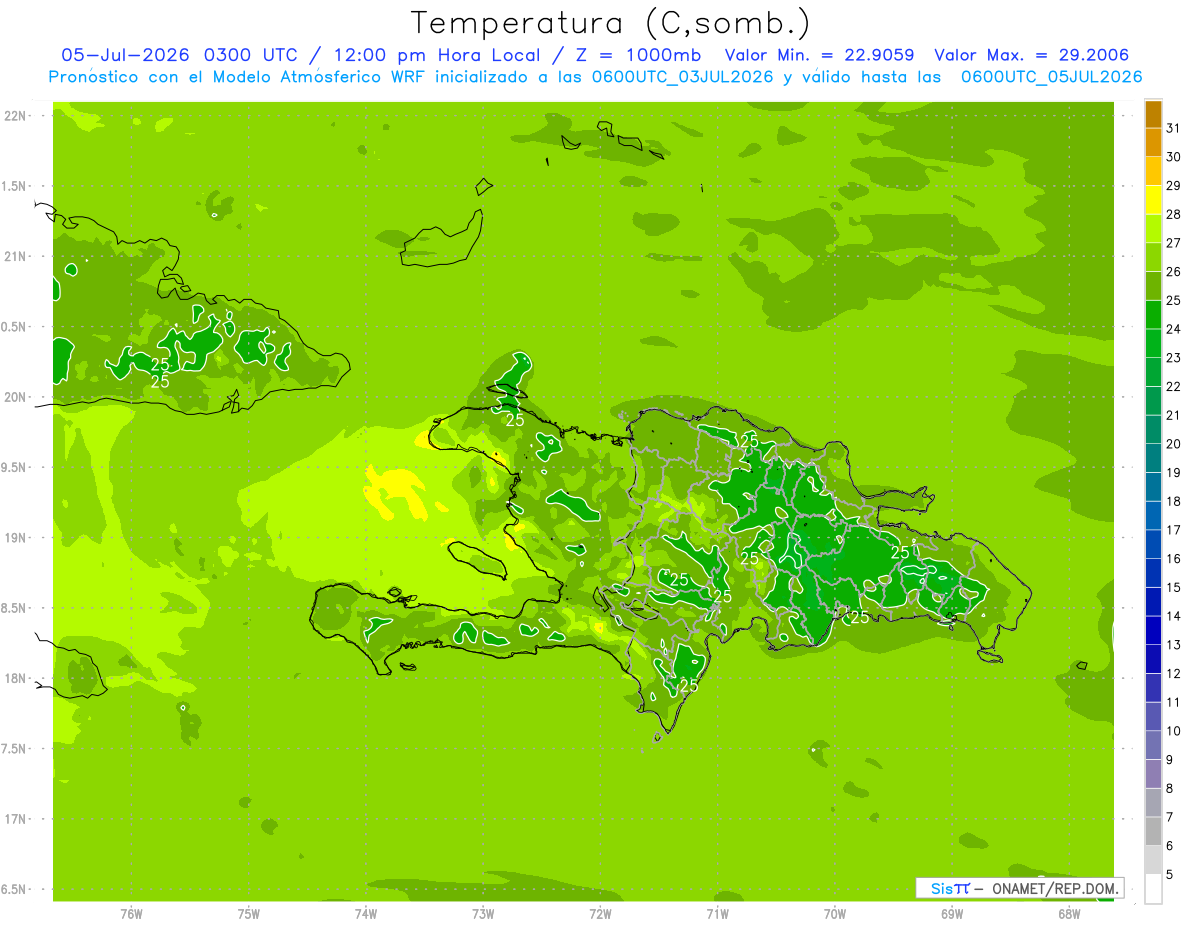Click the legend color band between 22 and 23
1200x927 pixels.
(1153, 372)
